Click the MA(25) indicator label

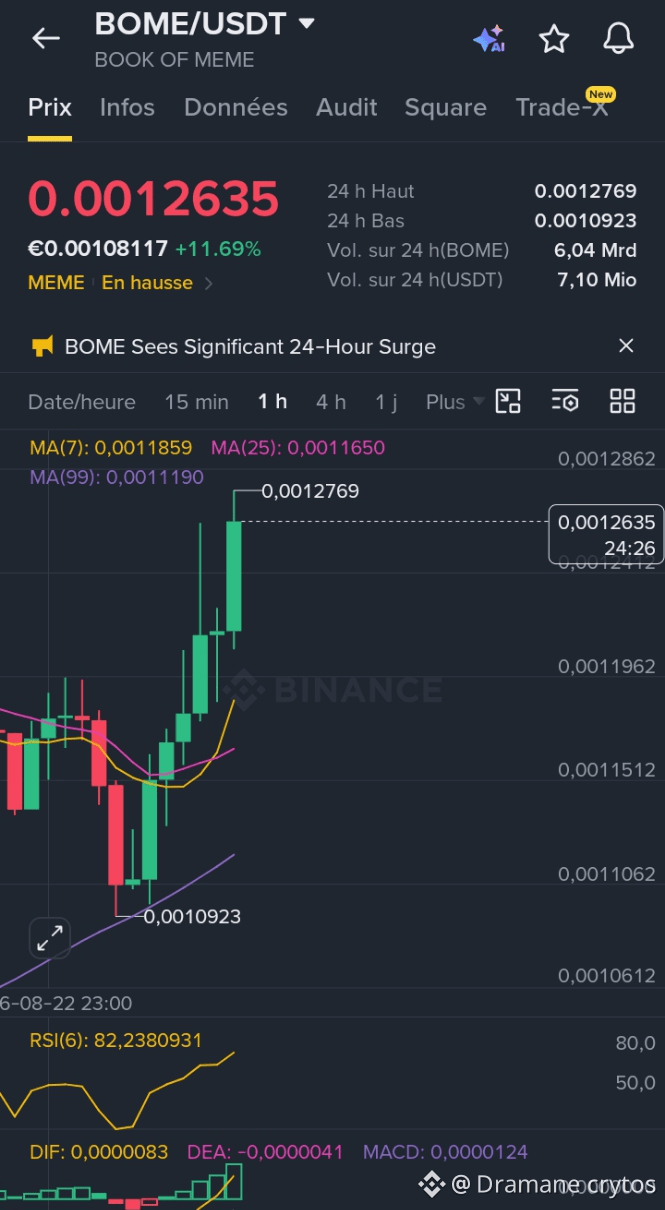click(298, 448)
